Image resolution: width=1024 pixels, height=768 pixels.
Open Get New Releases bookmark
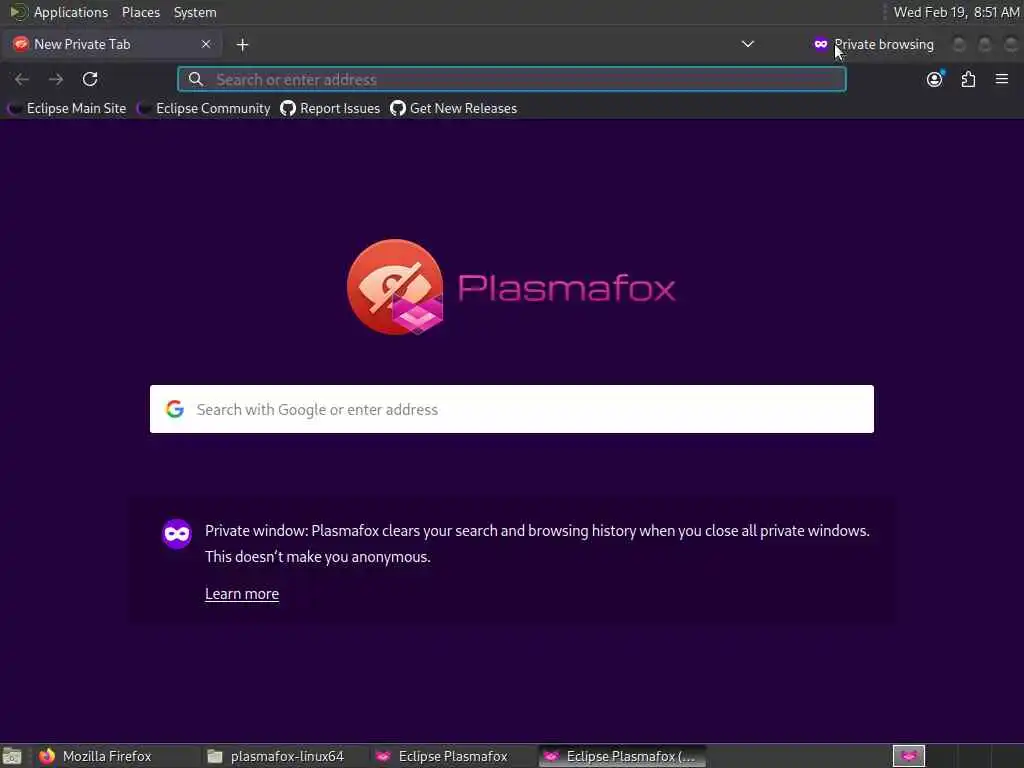click(x=453, y=108)
